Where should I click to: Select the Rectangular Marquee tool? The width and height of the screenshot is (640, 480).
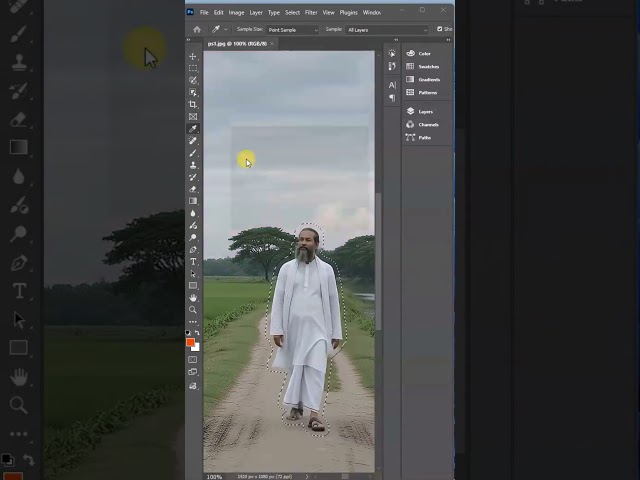[x=193, y=68]
